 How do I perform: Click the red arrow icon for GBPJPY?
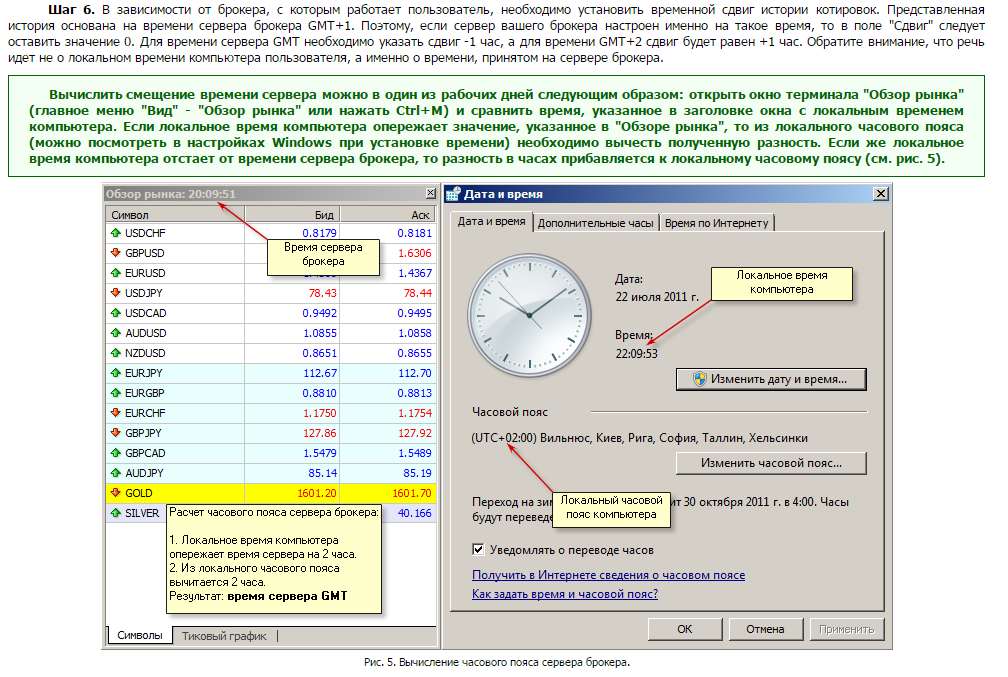pos(116,433)
